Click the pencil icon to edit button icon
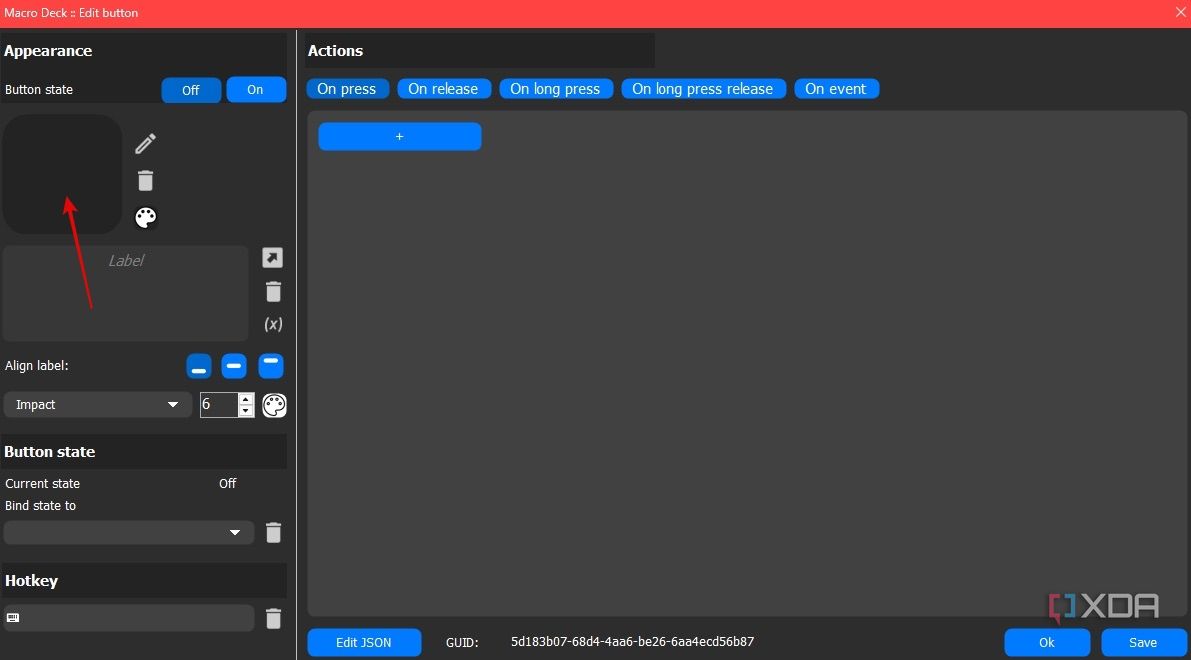The width and height of the screenshot is (1191, 660). point(145,144)
